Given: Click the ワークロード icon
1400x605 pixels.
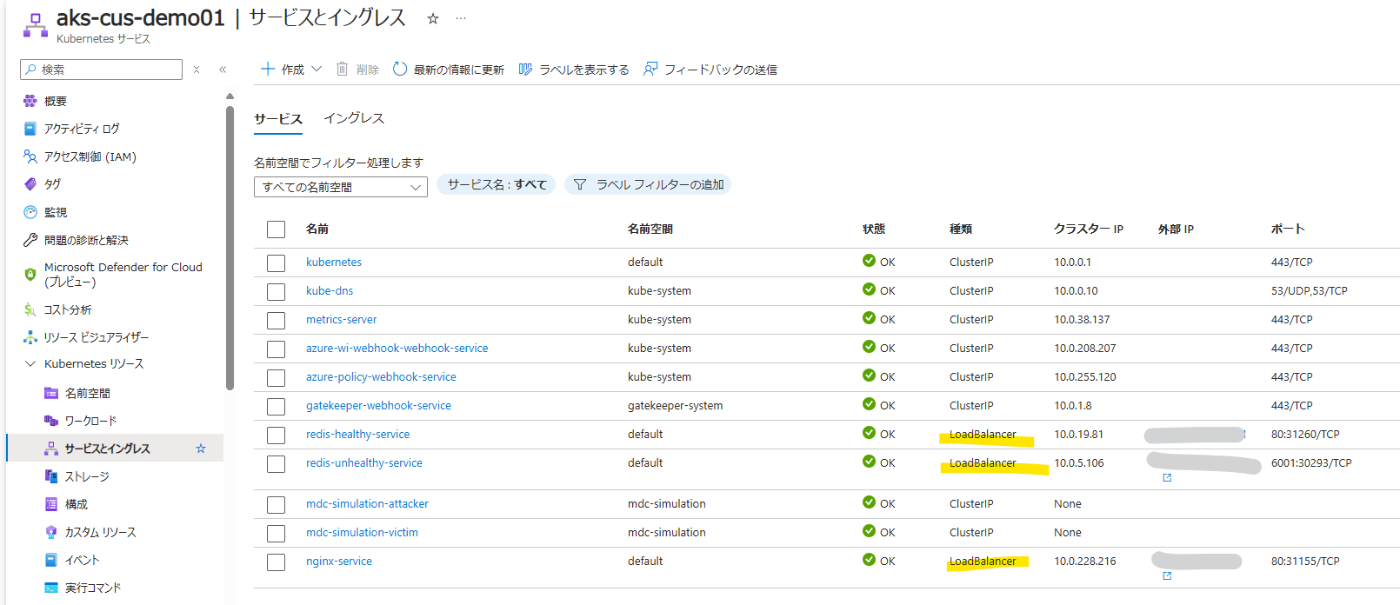Looking at the screenshot, I should pyautogui.click(x=51, y=421).
